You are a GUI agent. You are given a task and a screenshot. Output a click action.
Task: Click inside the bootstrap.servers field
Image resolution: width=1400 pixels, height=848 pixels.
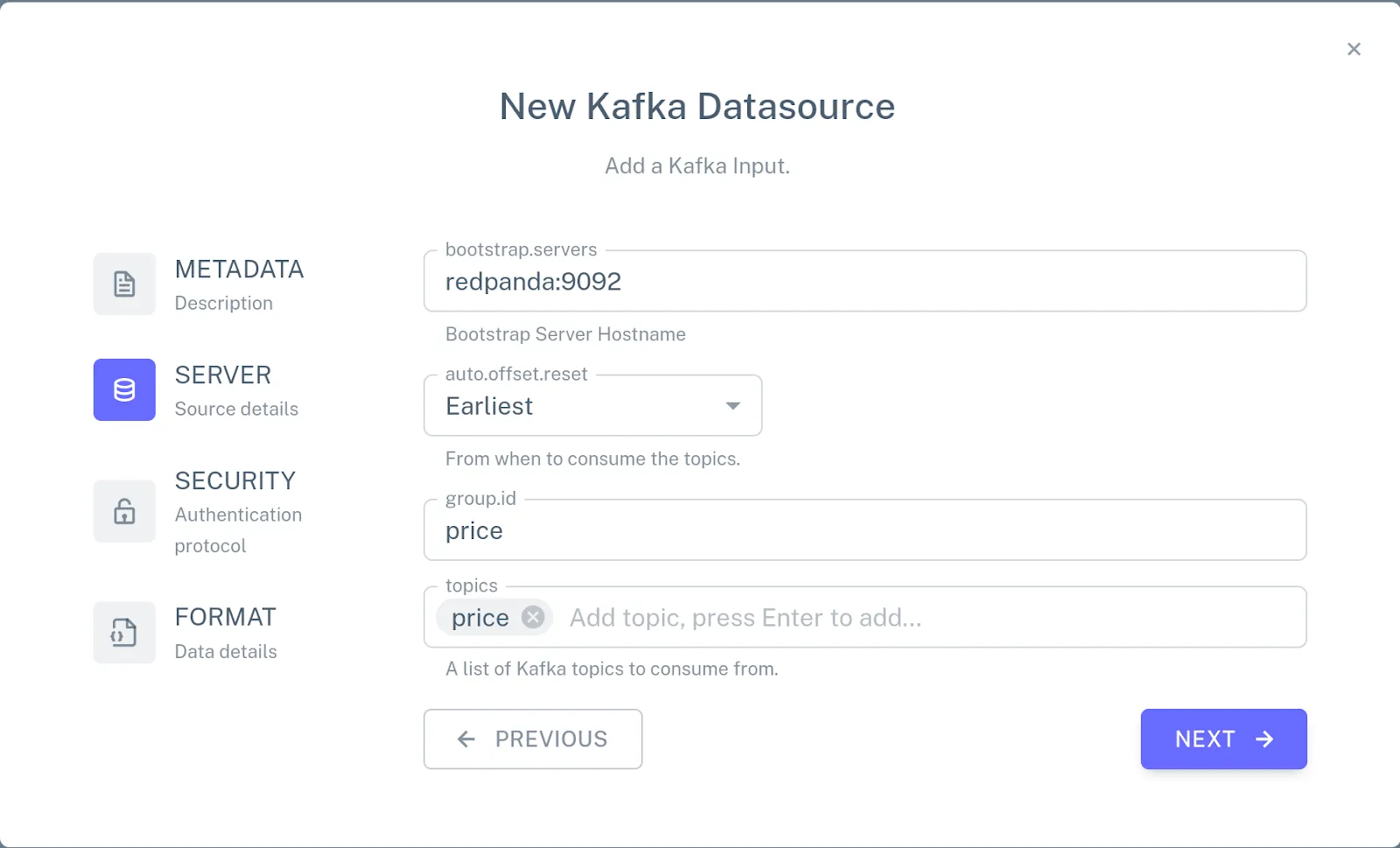[864, 281]
